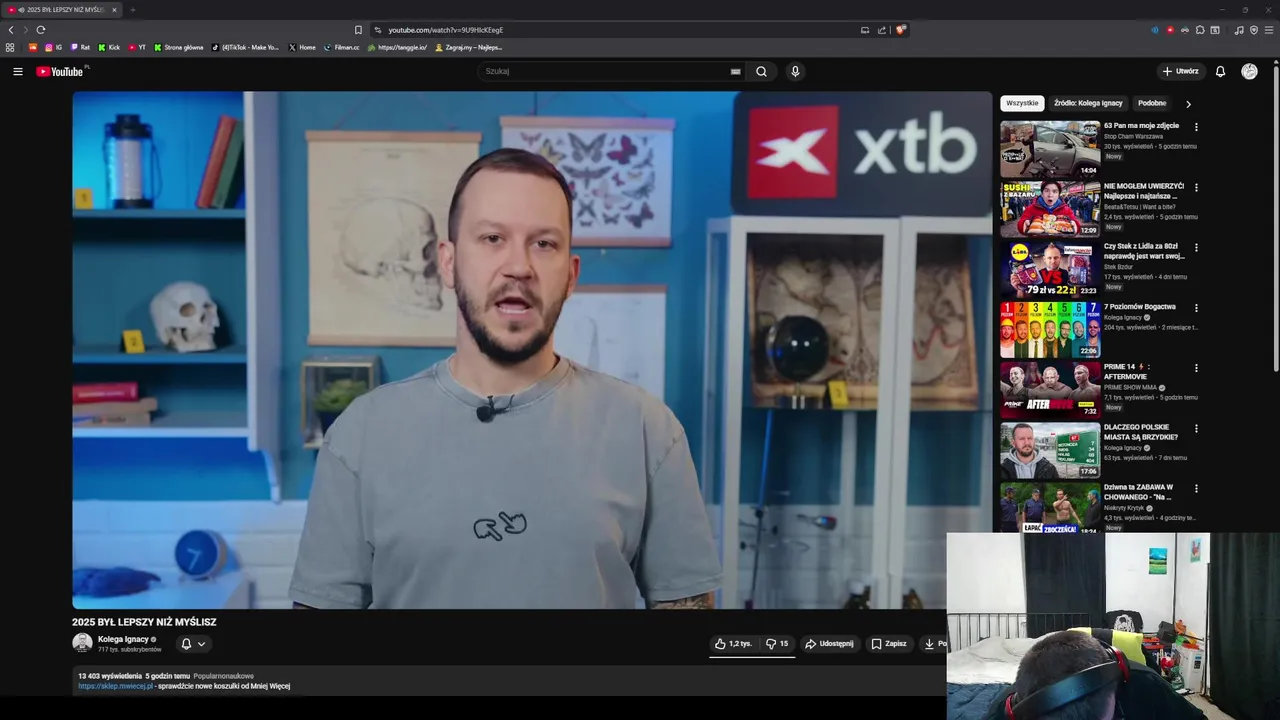This screenshot has width=1280, height=720.
Task: Select the 'Źródło: Kolega Ignacy' chip
Action: tap(1088, 103)
